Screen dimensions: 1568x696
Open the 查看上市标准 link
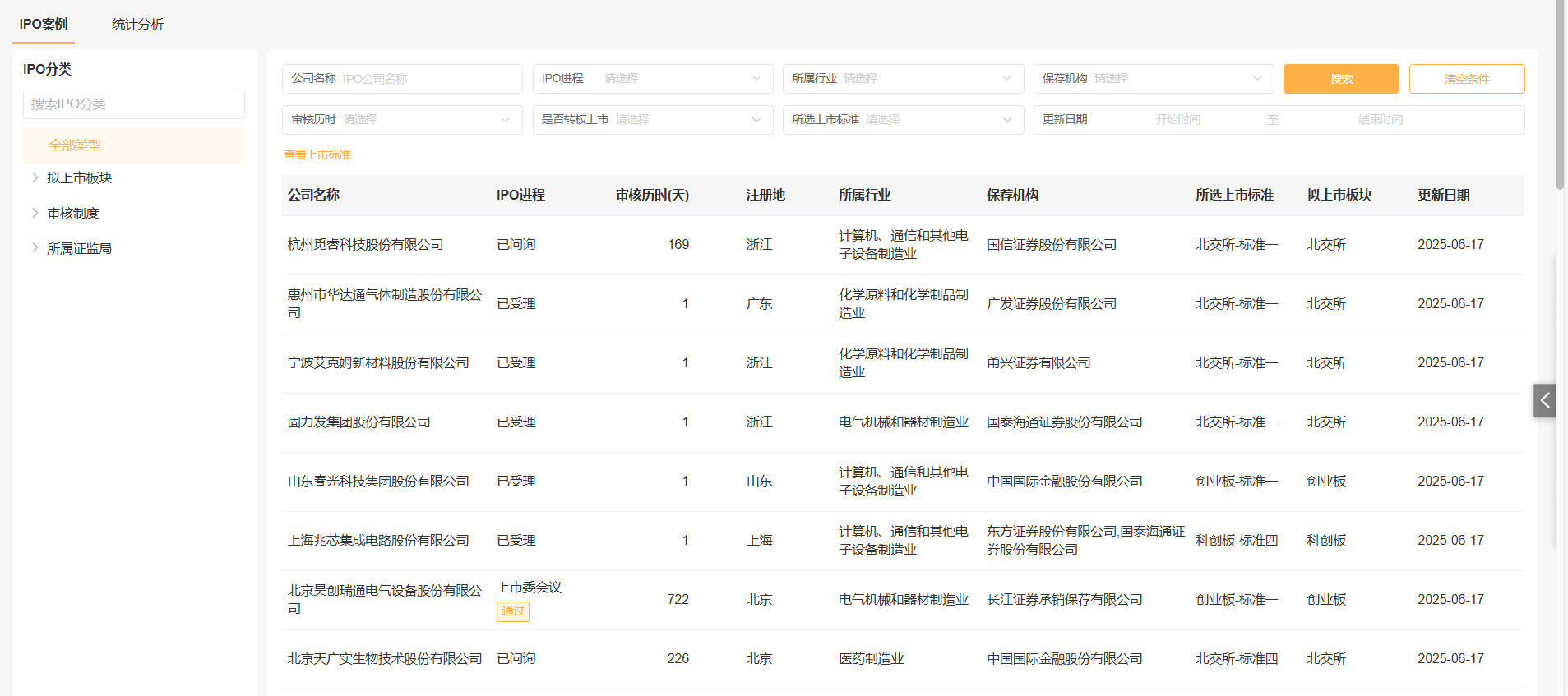(x=317, y=154)
